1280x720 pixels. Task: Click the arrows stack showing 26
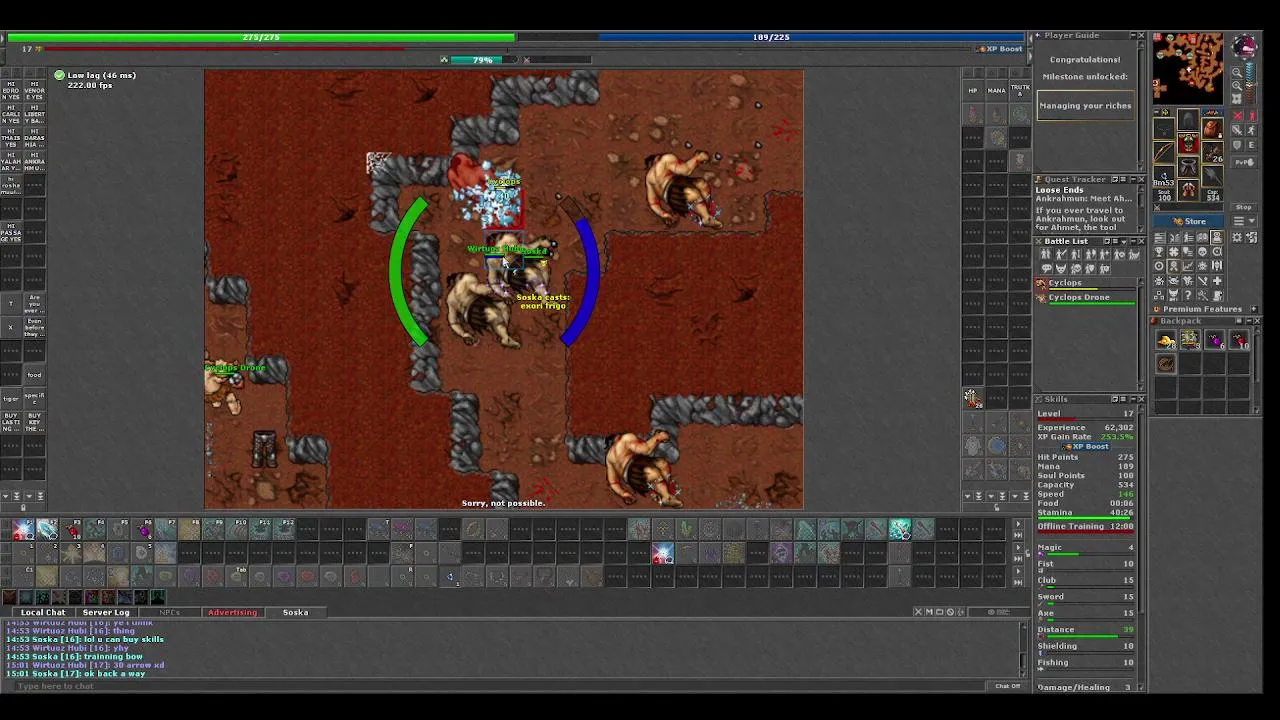[x=1212, y=153]
